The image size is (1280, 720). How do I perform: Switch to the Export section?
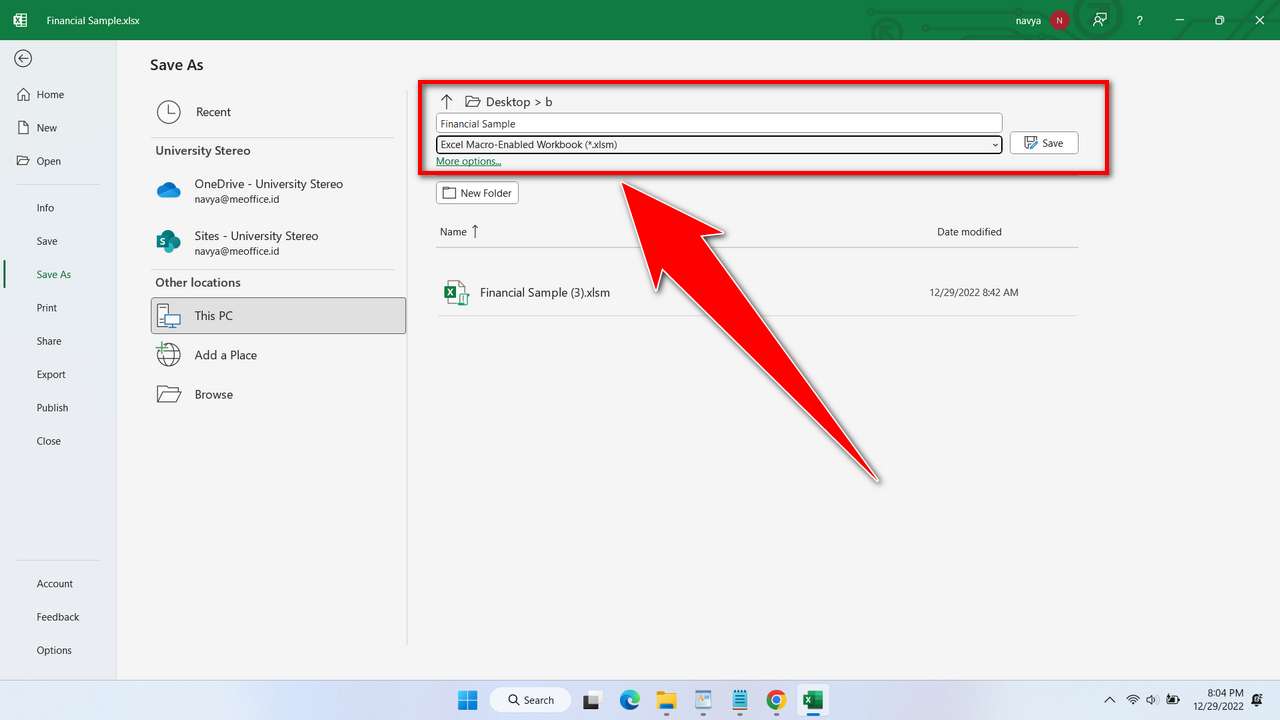[x=51, y=374]
